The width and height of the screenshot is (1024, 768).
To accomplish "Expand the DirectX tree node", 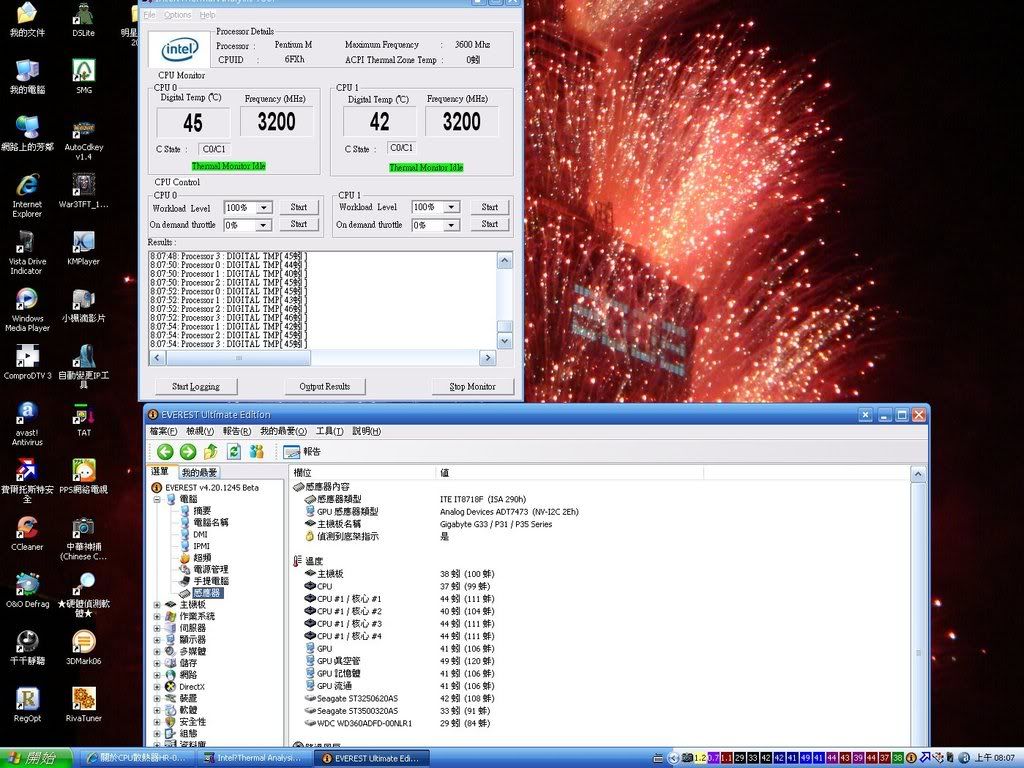I will click(157, 687).
